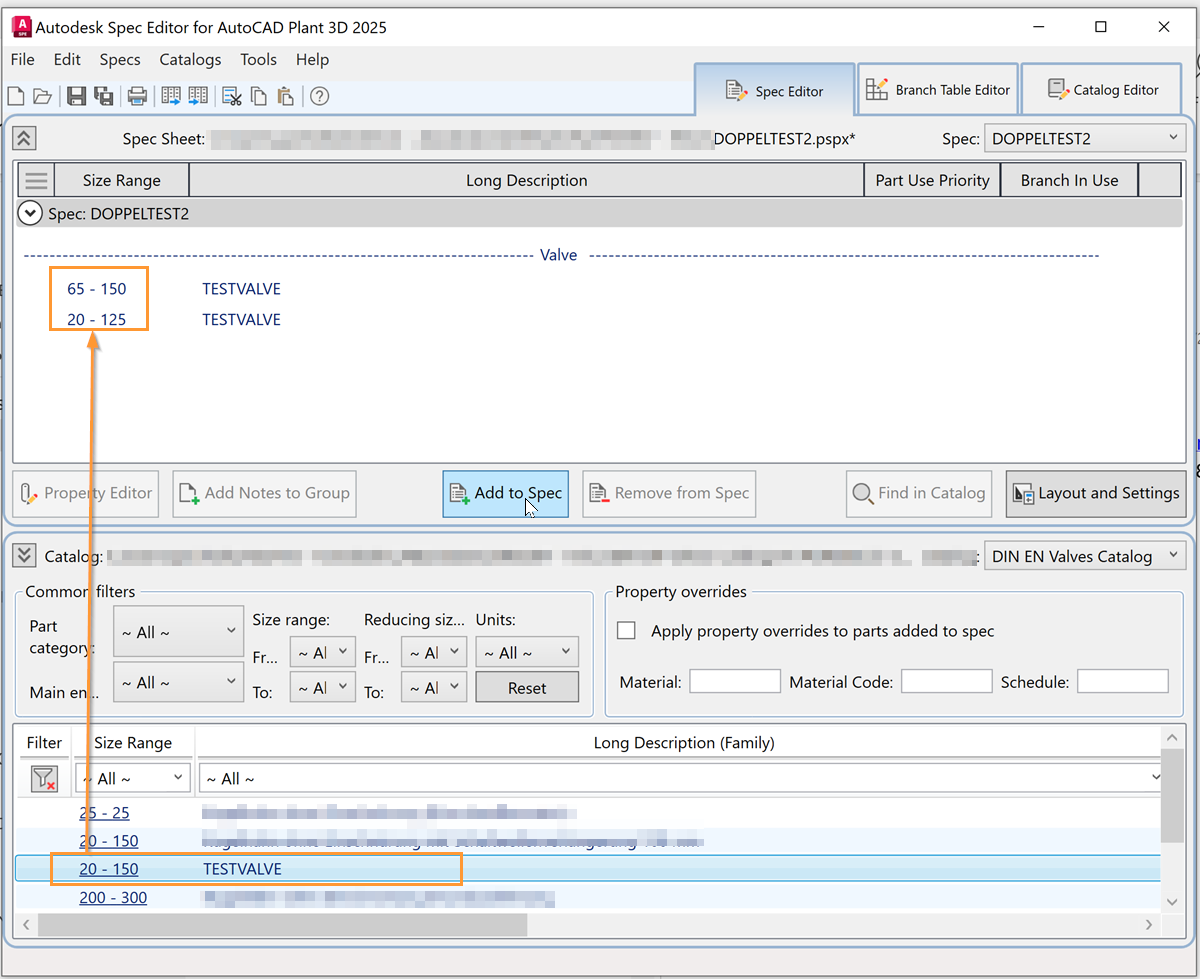Switch to the Spec Editor tab
Viewport: 1200px width, 979px height.
(x=774, y=91)
